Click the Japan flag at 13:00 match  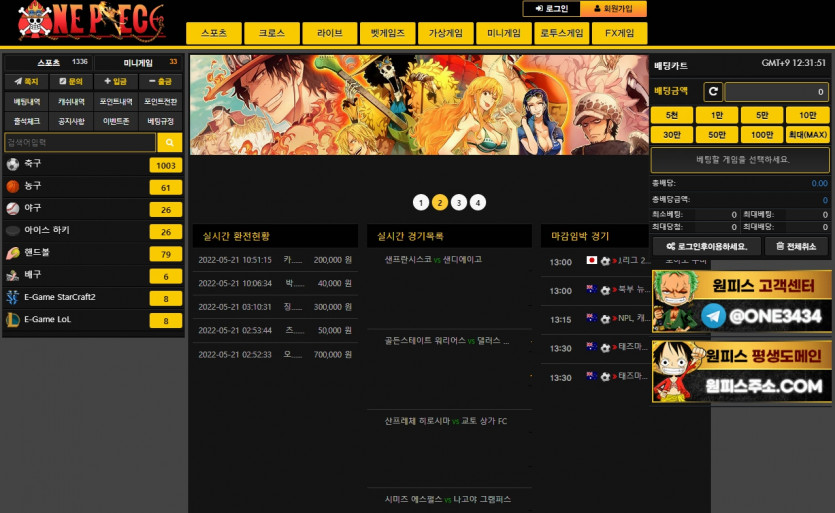[x=591, y=260]
